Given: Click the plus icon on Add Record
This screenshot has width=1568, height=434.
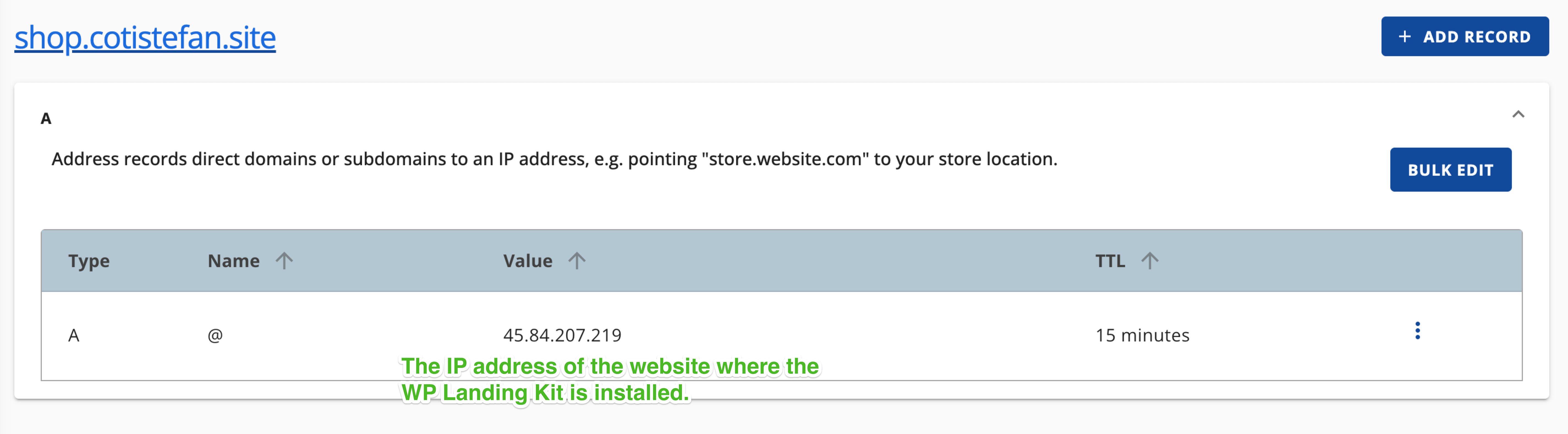Looking at the screenshot, I should tap(1404, 37).
